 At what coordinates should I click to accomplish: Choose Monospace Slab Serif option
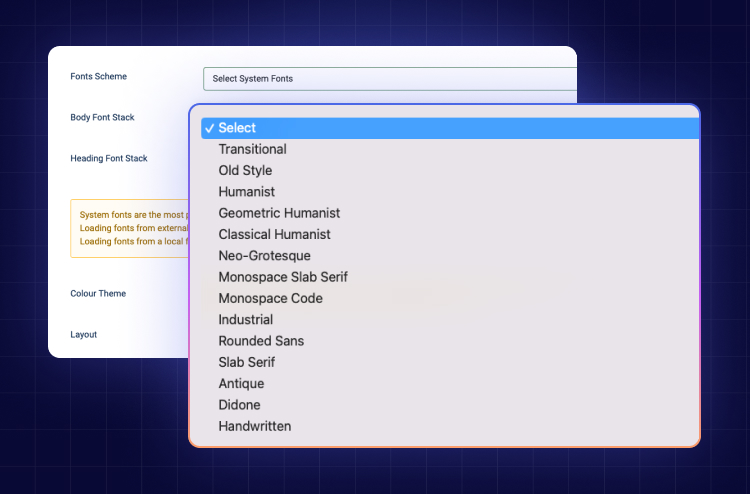coord(450,277)
